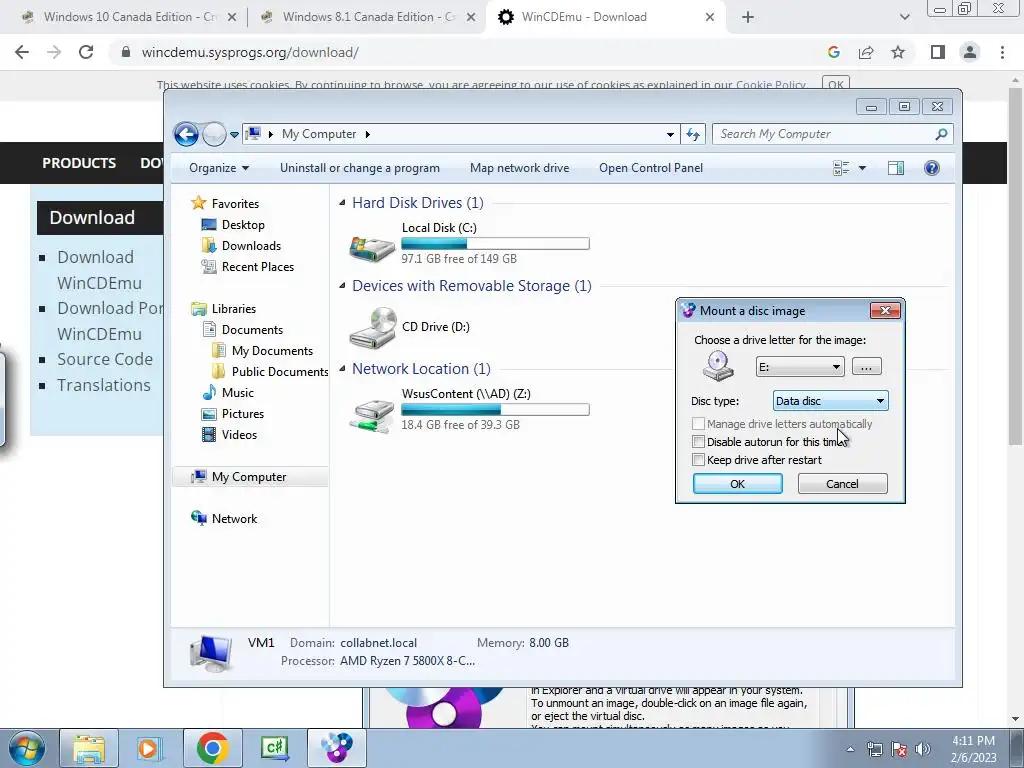Click OK in Mount a disc image dialog

(737, 484)
